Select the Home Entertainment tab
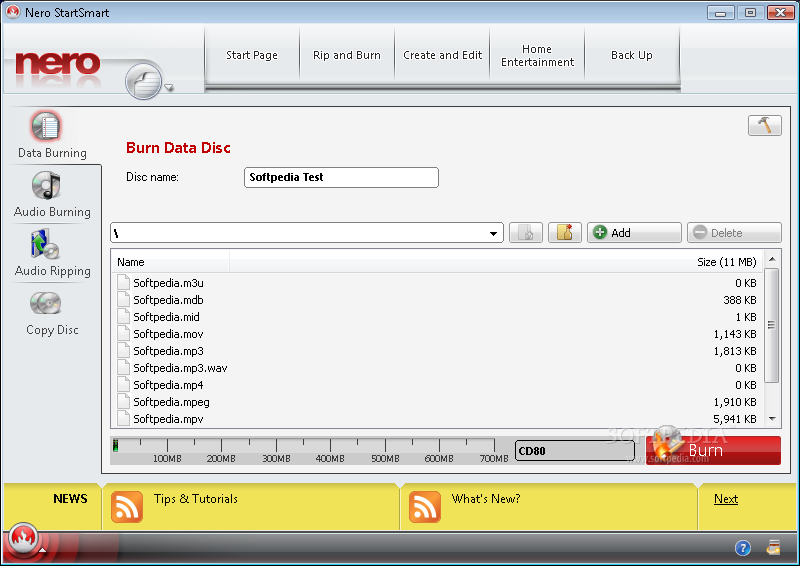This screenshot has width=800, height=566. point(537,55)
